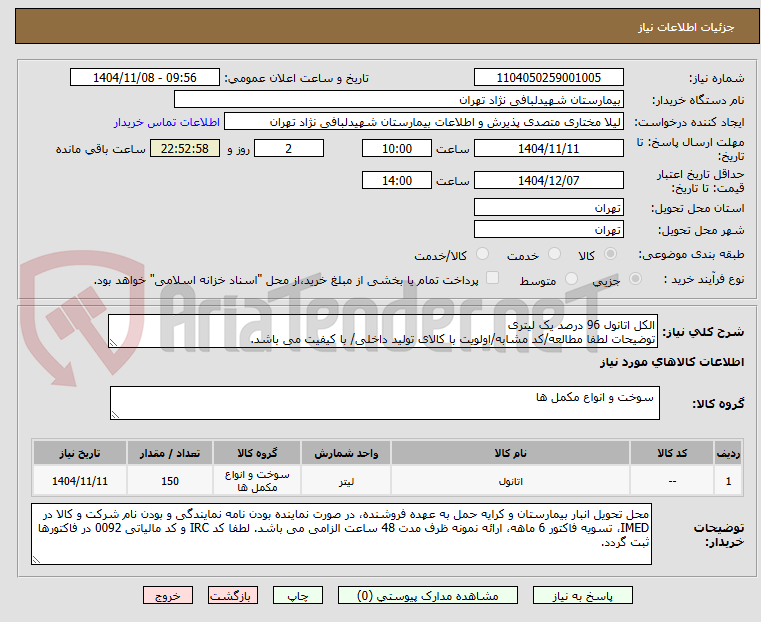
Task: Click the خروج exit button
Action: pyautogui.click(x=168, y=596)
